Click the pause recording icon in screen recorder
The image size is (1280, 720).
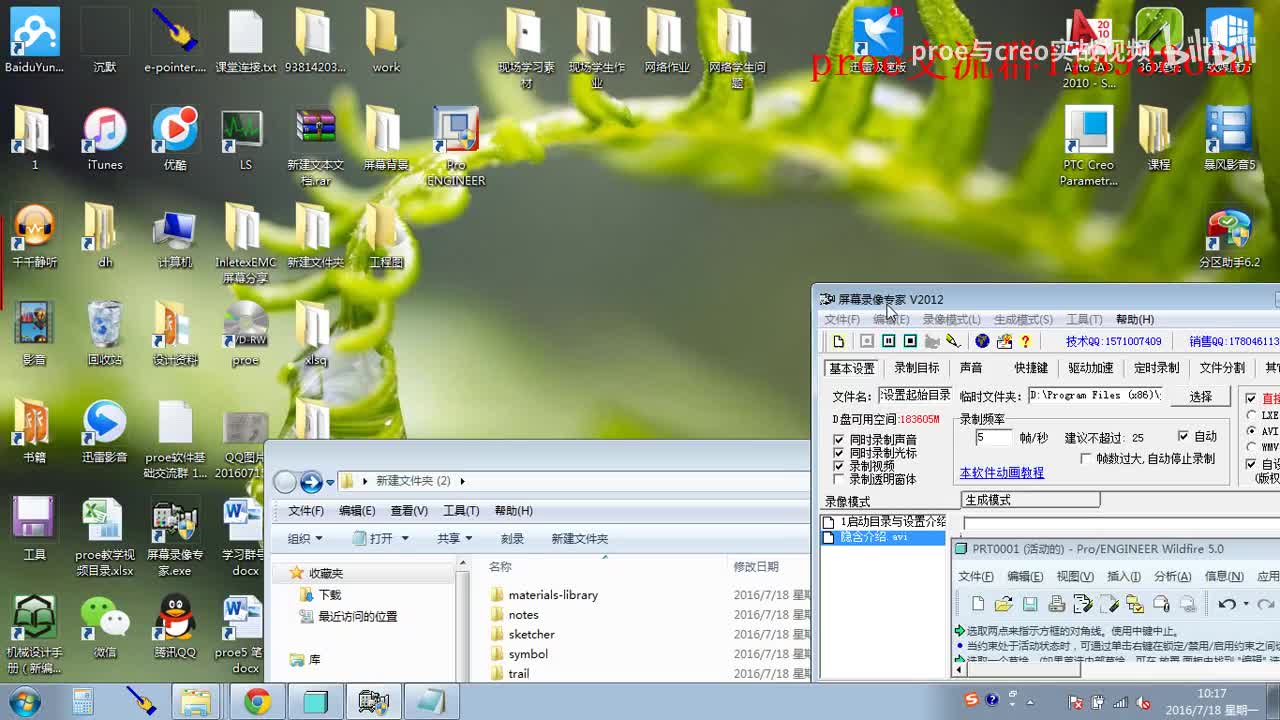889,341
